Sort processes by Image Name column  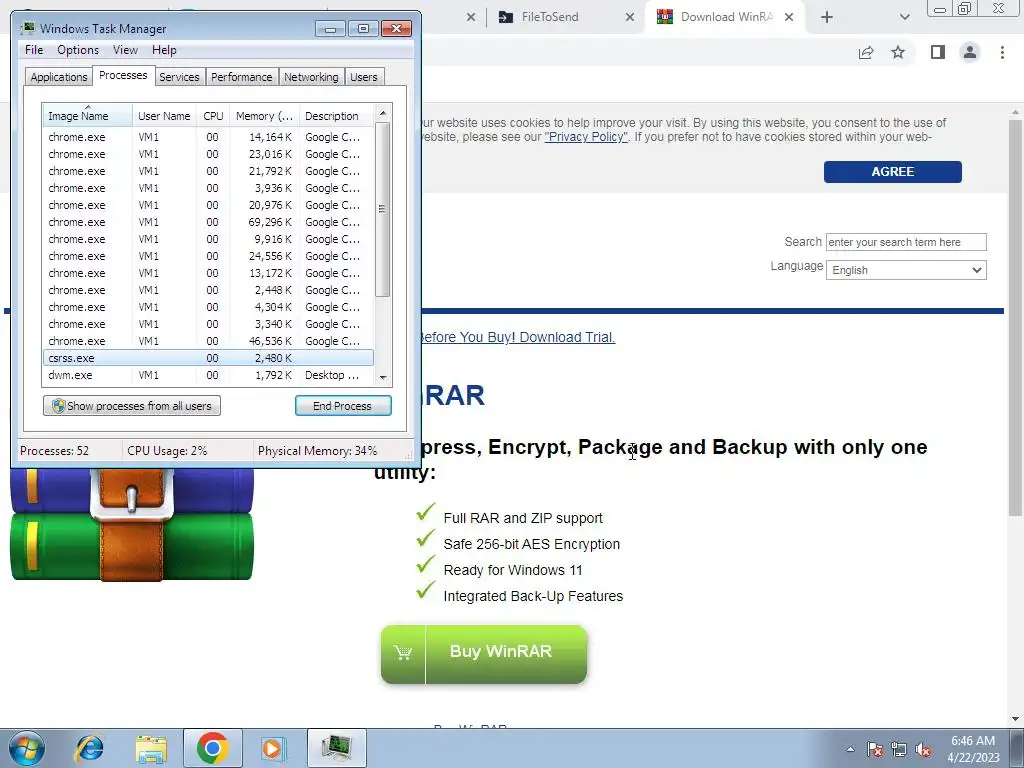coord(88,116)
